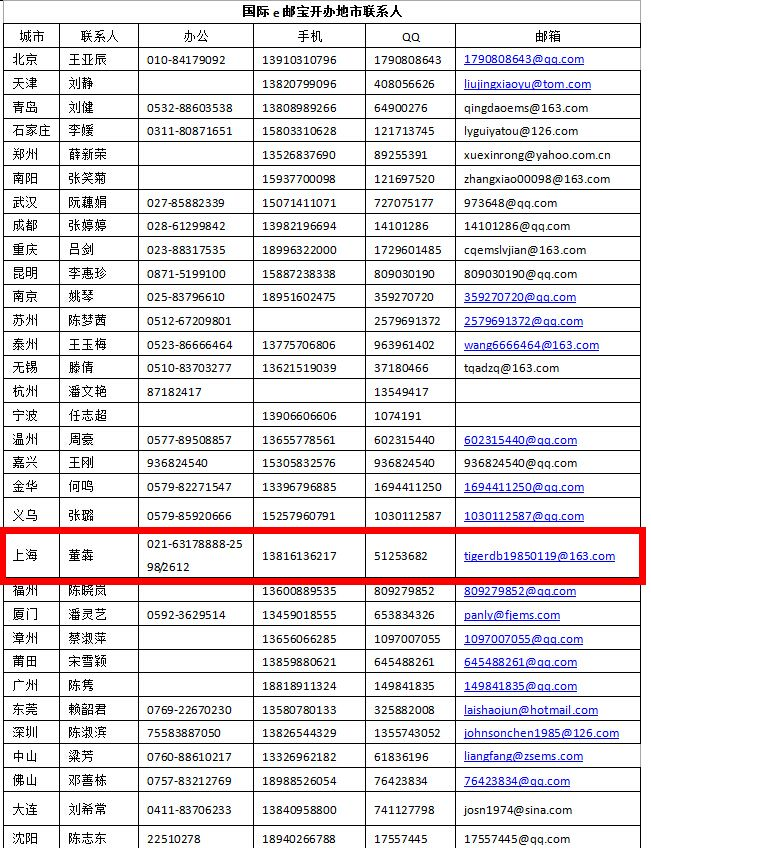Click the 602315440@qq.com link
The height and width of the screenshot is (848, 768).
520,440
